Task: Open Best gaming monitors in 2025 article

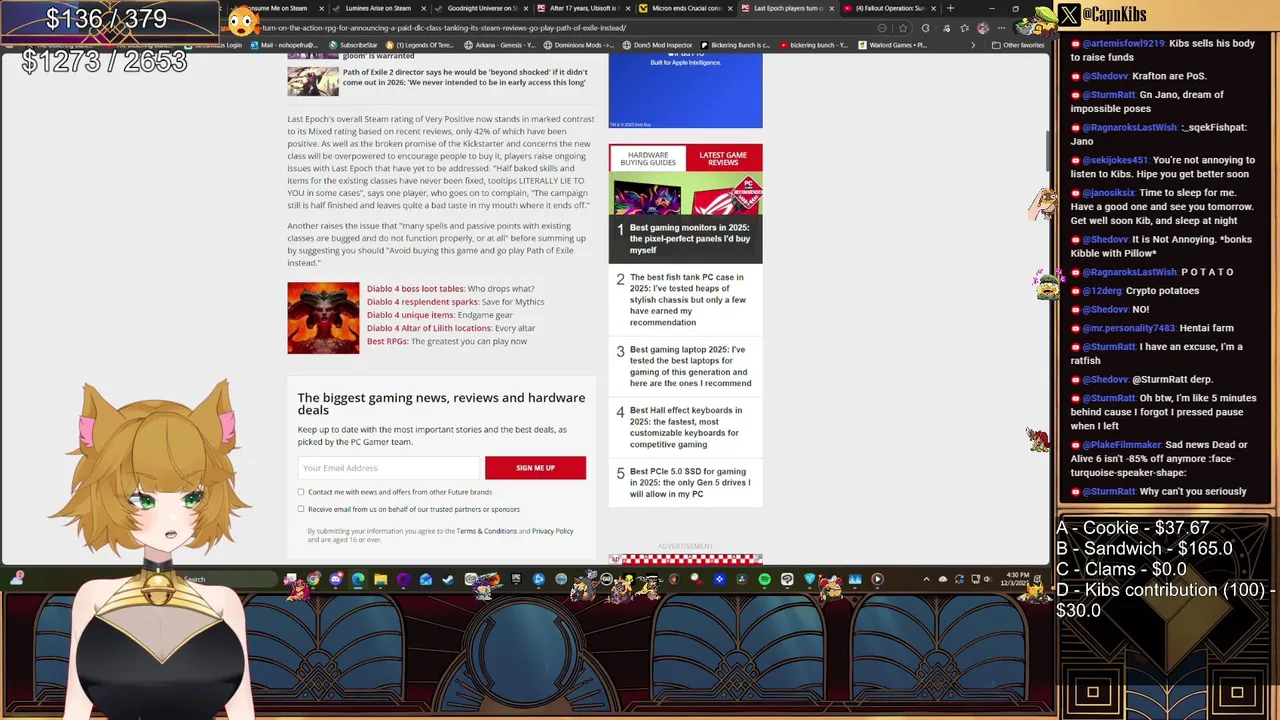Action: point(690,239)
